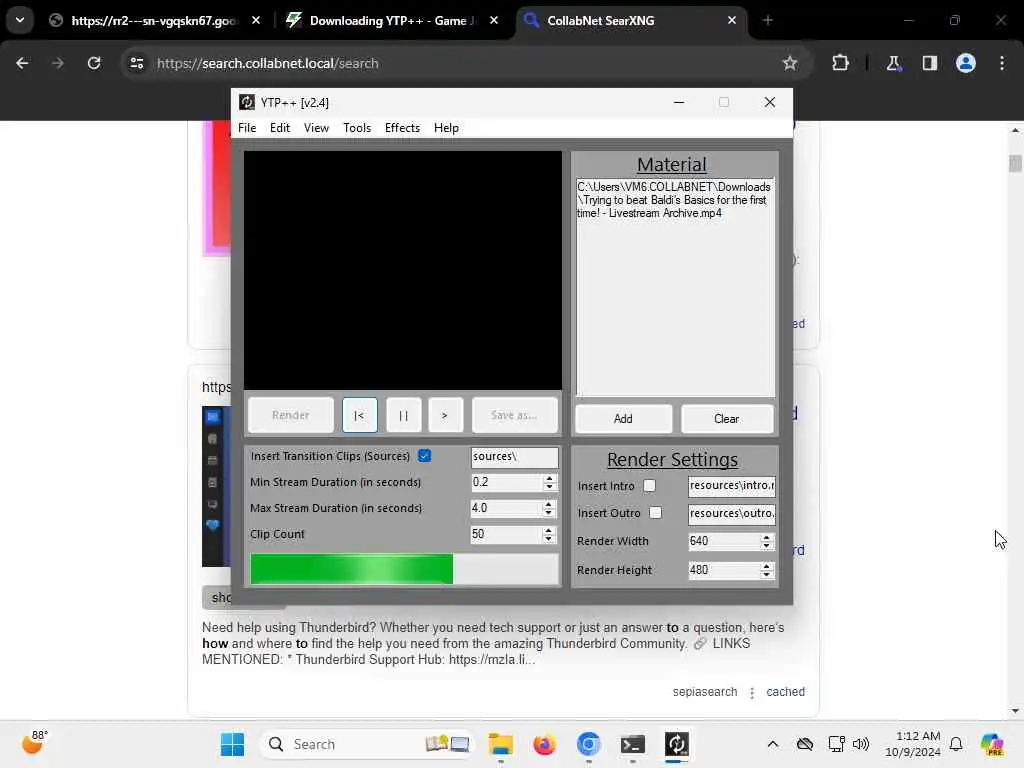The height and width of the screenshot is (768, 1024).
Task: Click the browser address bar URL
Action: 268,63
